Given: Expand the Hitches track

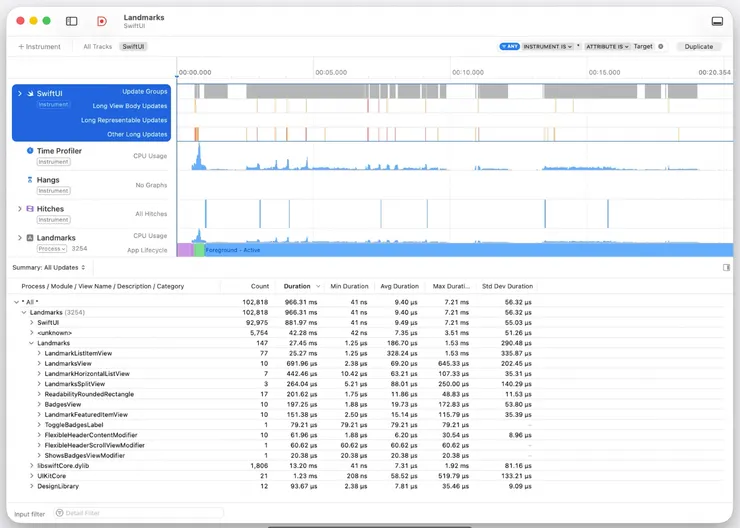Looking at the screenshot, I should [x=19, y=209].
